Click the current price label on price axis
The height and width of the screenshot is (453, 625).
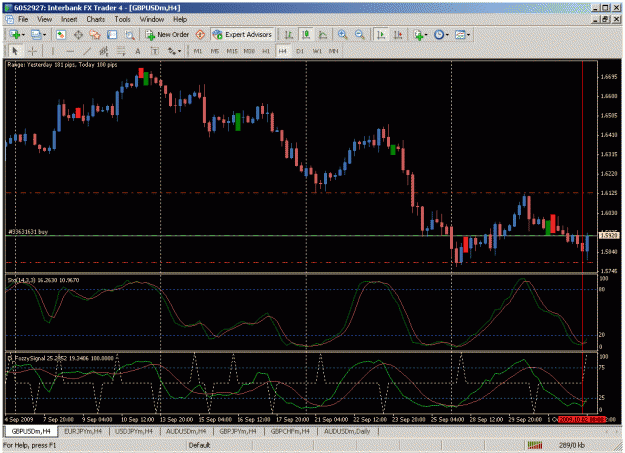(610, 235)
